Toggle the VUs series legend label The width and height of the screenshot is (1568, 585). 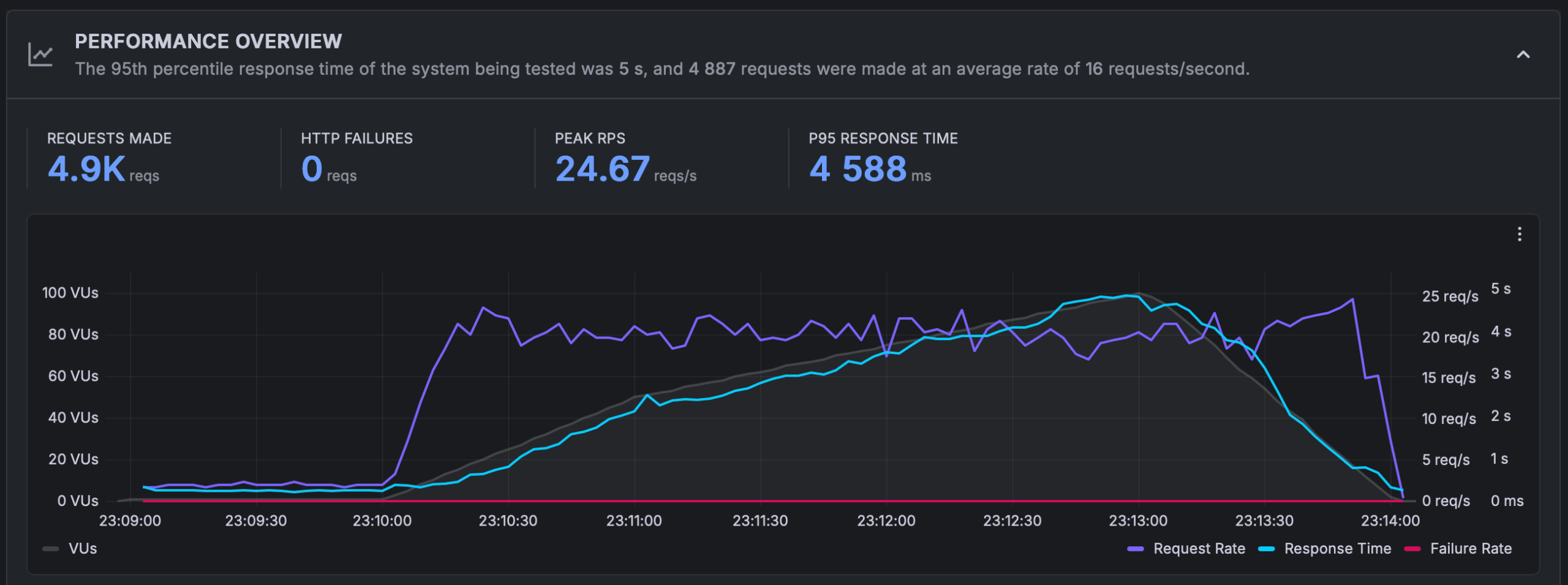point(83,548)
